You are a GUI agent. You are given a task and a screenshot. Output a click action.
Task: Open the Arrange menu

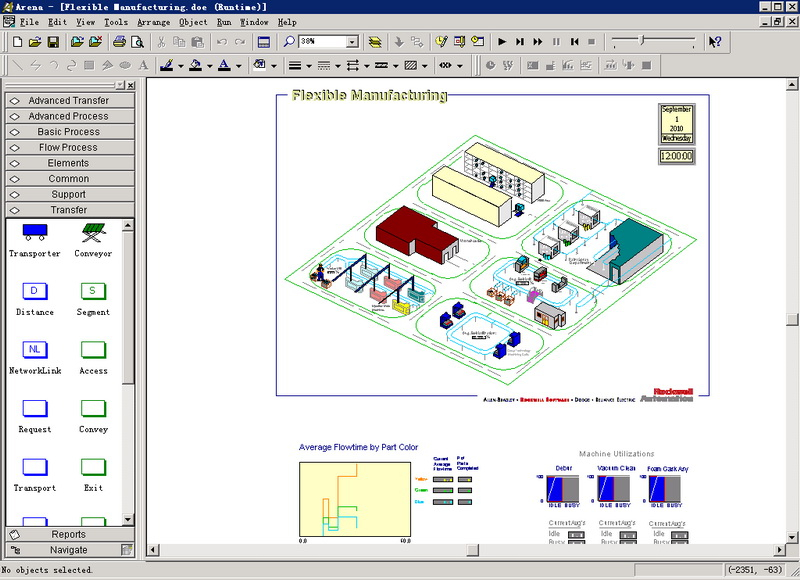(x=153, y=22)
